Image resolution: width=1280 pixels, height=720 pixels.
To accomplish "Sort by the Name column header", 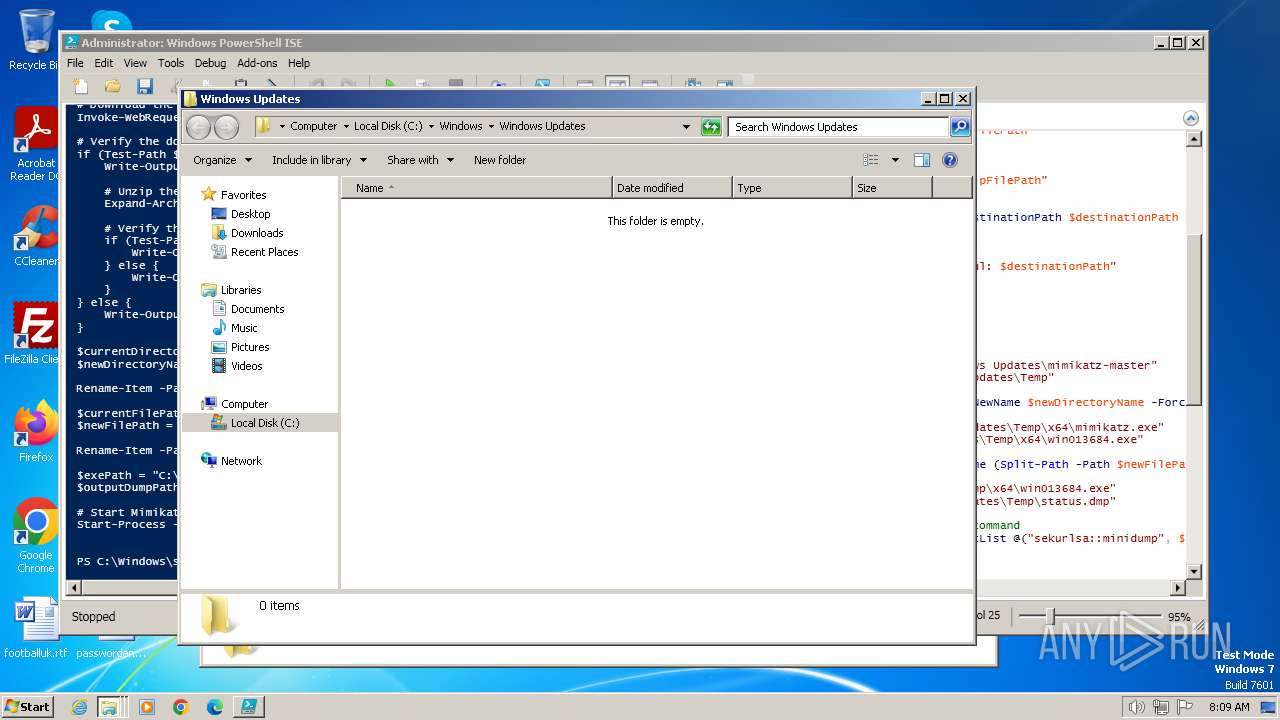I will point(476,188).
